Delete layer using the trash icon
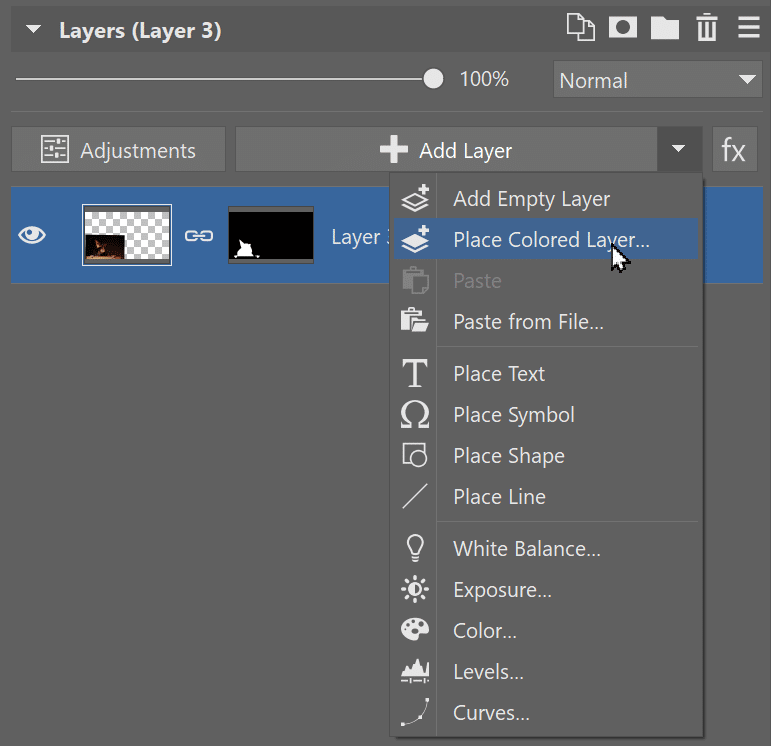The height and width of the screenshot is (746, 771). coord(707,28)
